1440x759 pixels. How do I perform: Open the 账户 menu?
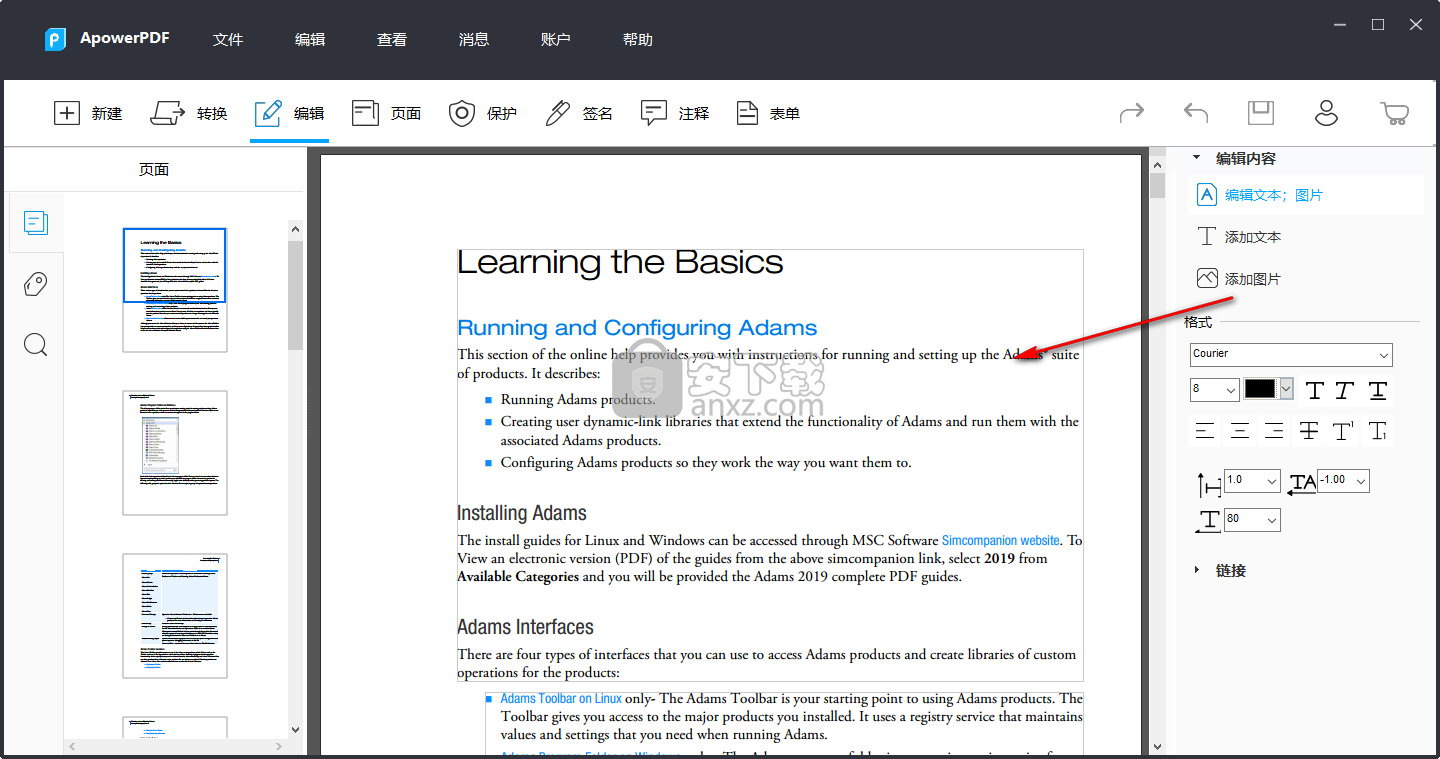click(x=556, y=40)
